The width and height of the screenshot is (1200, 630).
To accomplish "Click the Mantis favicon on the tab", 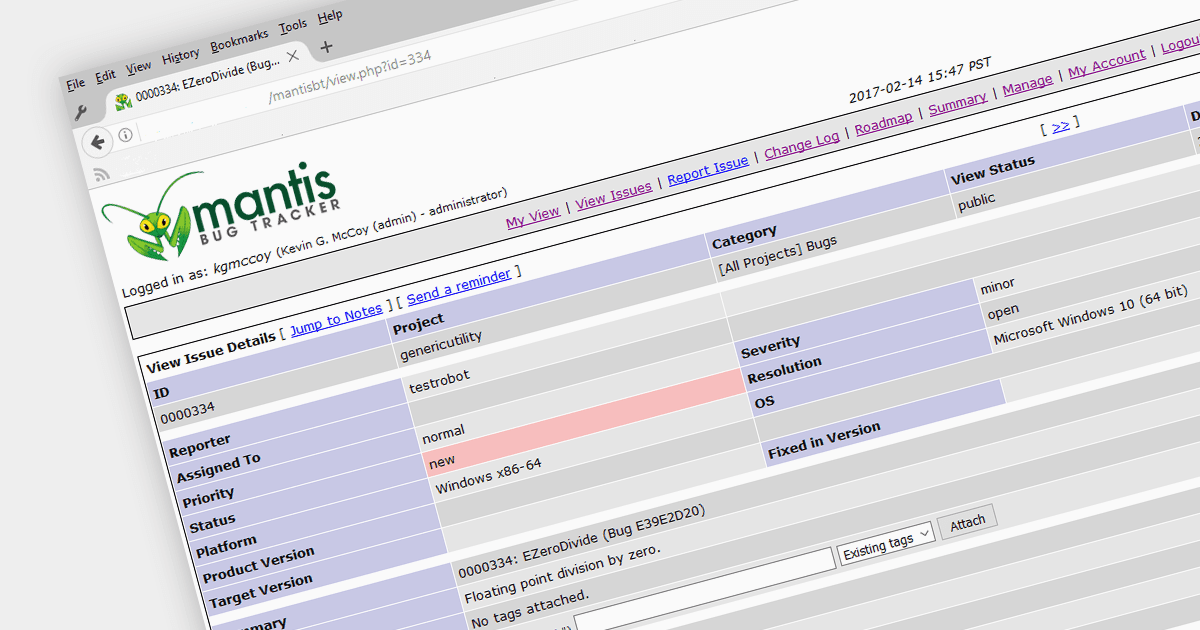I will (123, 101).
